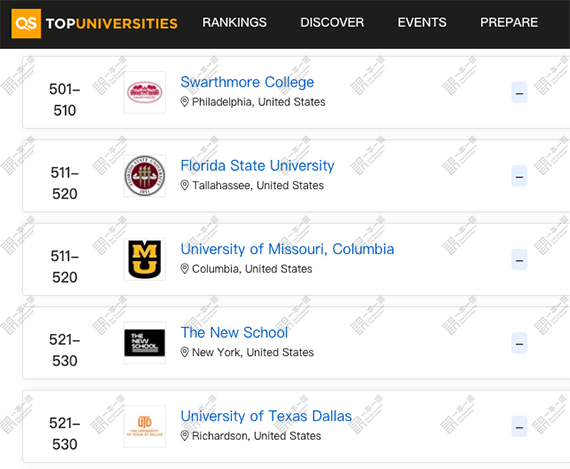The width and height of the screenshot is (570, 469).
Task: Open the Events menu
Action: click(x=422, y=23)
